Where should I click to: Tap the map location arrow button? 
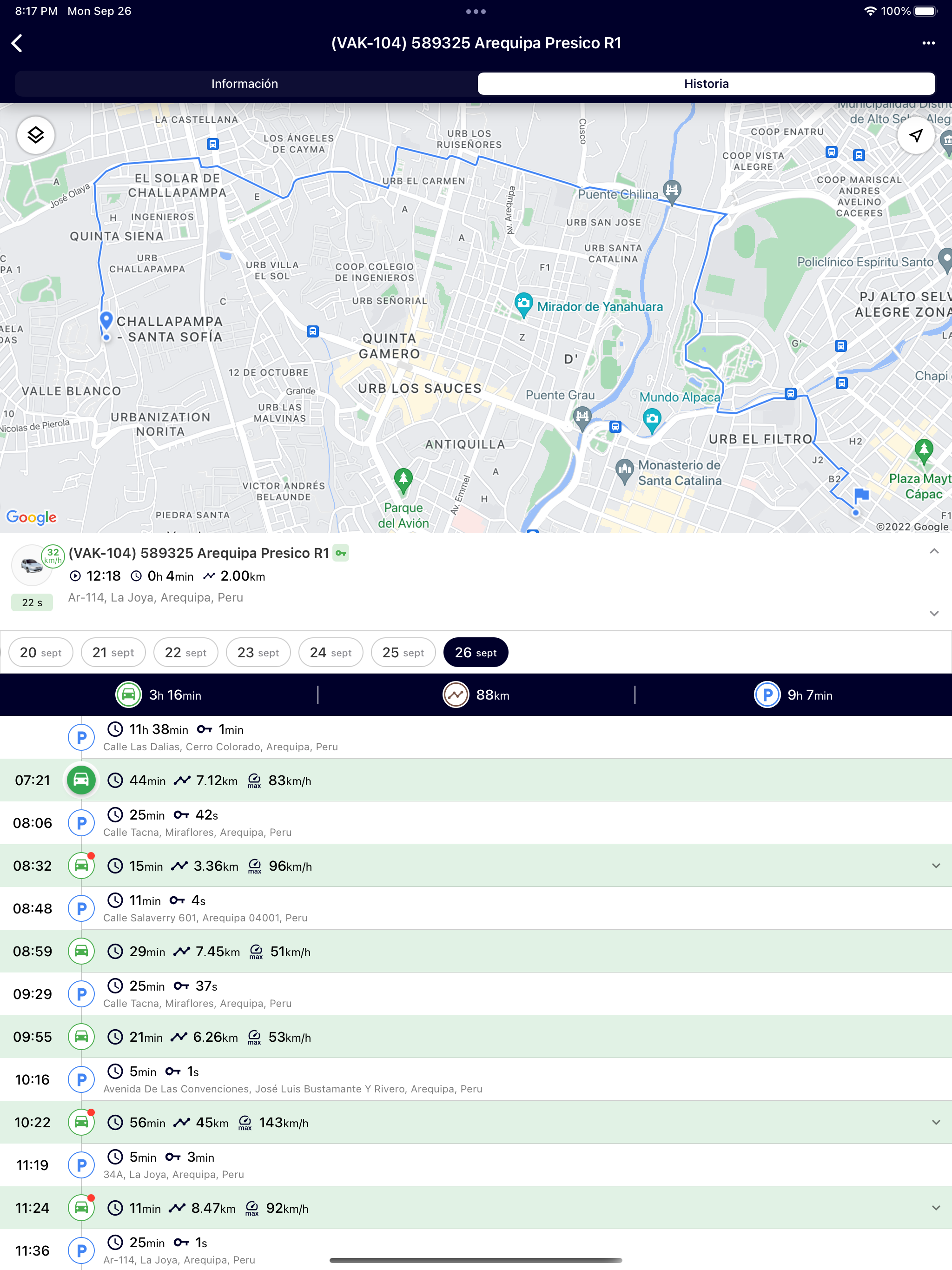pyautogui.click(x=916, y=135)
